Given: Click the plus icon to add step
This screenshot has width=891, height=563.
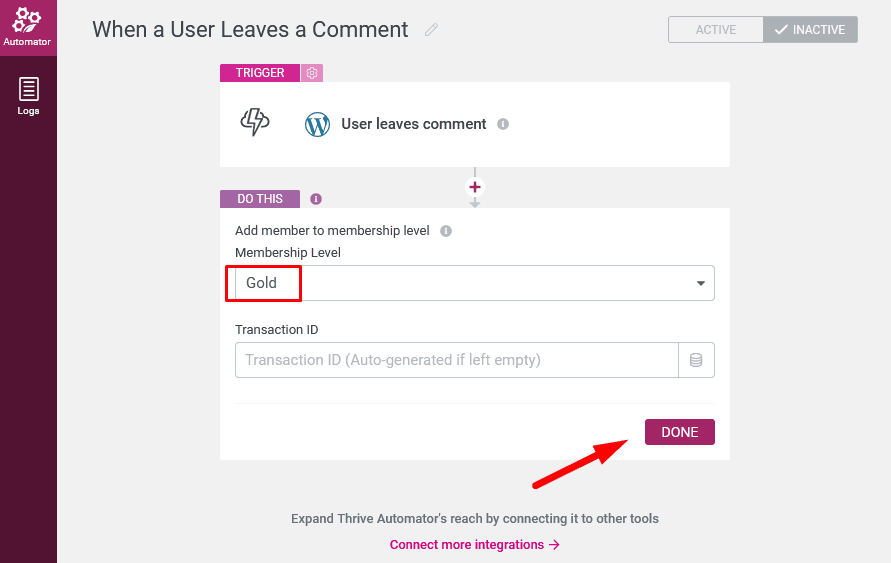Looking at the screenshot, I should (475, 187).
